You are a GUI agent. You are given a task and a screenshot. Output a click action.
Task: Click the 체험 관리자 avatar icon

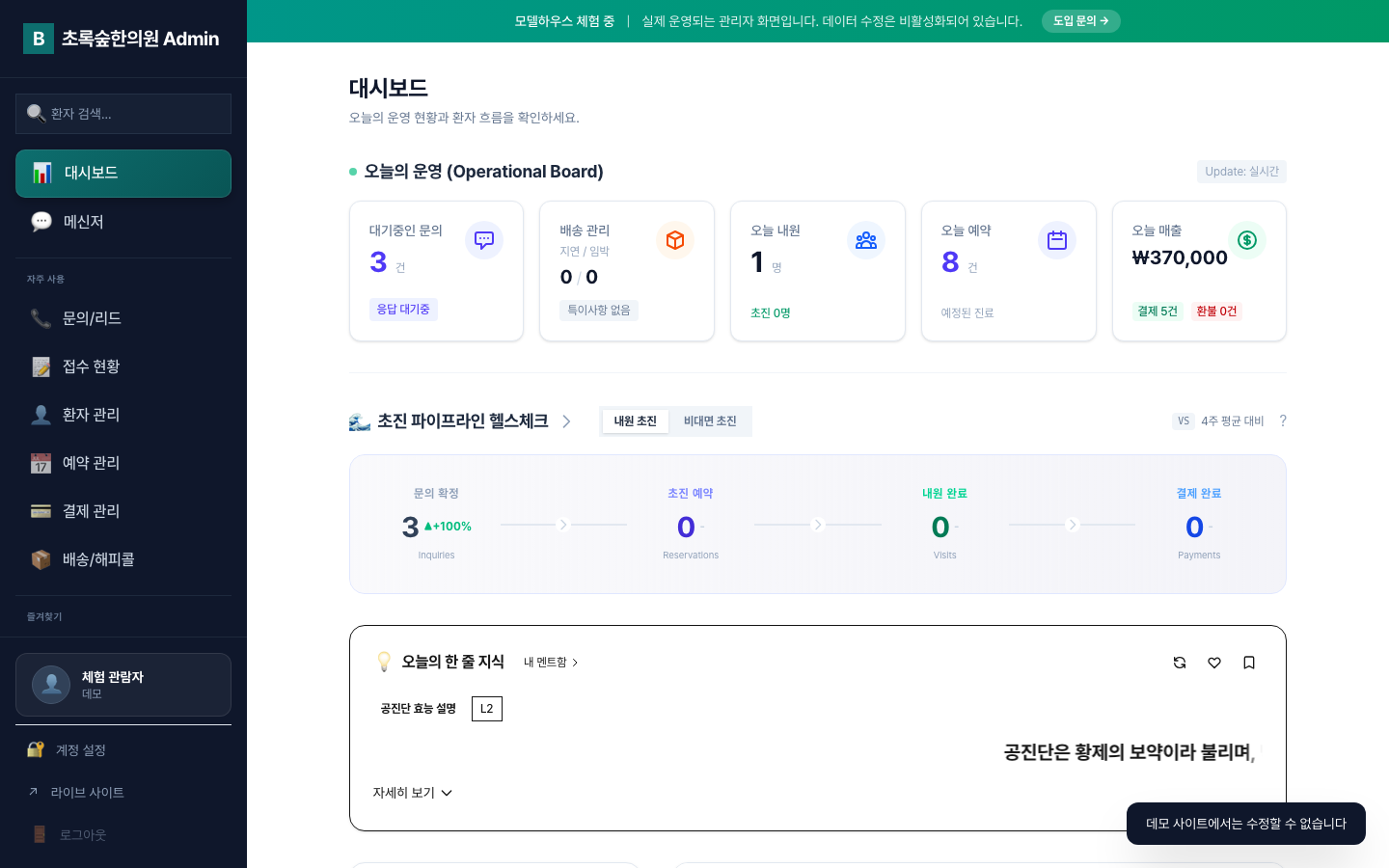[x=51, y=685]
